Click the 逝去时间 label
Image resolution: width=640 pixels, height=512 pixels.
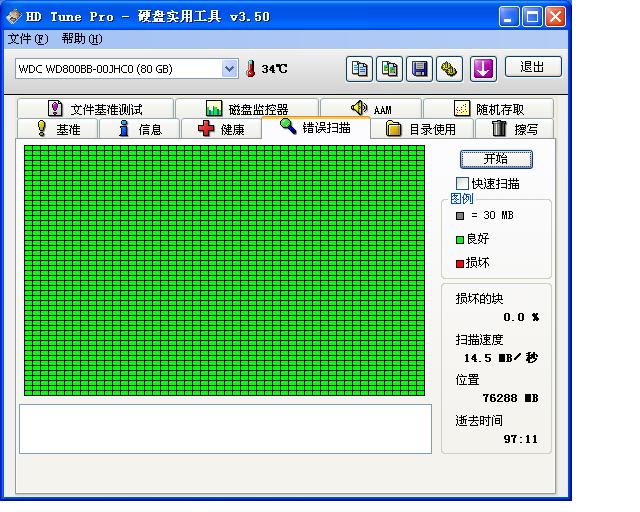pos(479,420)
